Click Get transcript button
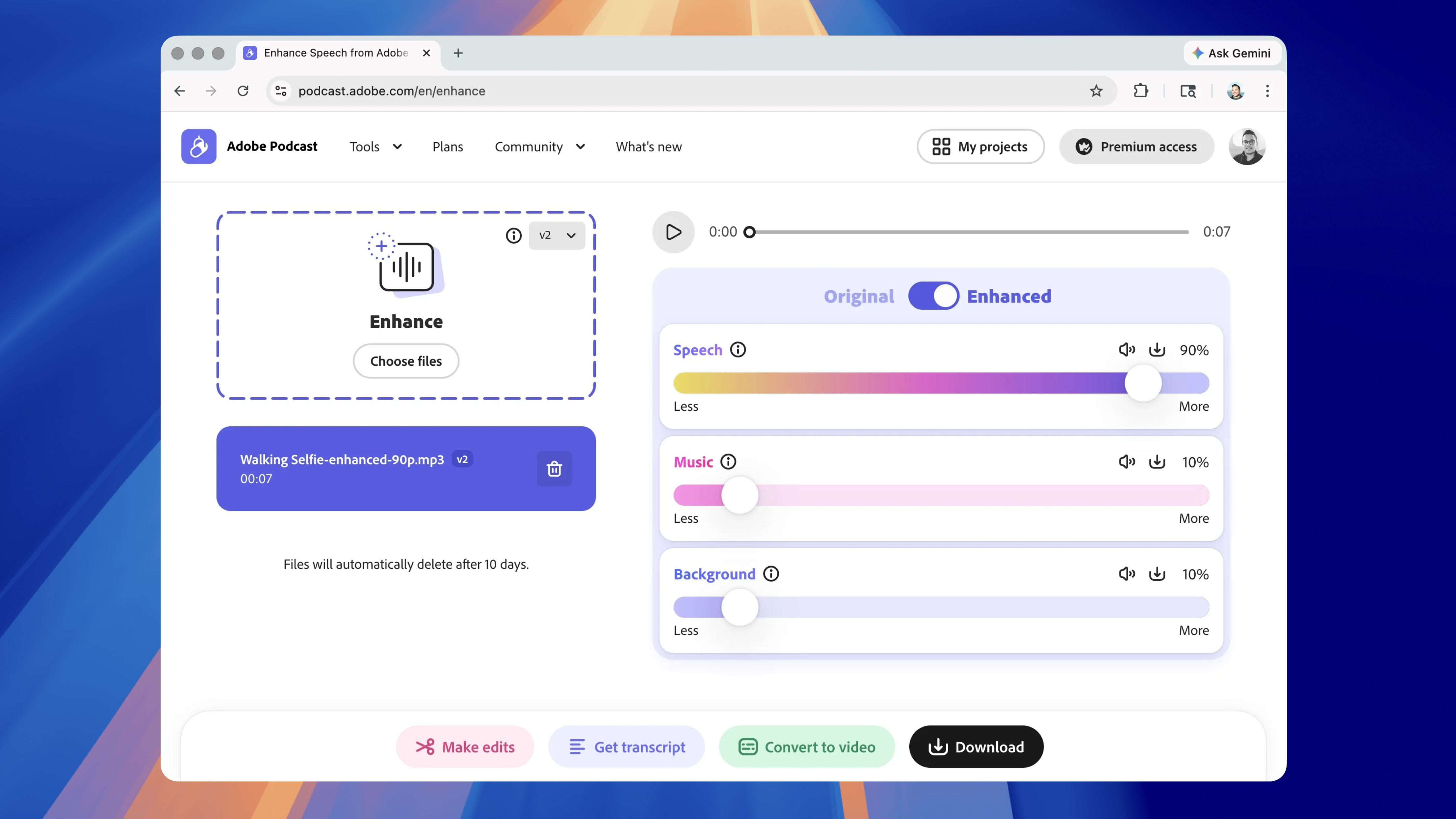1456x819 pixels. pos(627,747)
